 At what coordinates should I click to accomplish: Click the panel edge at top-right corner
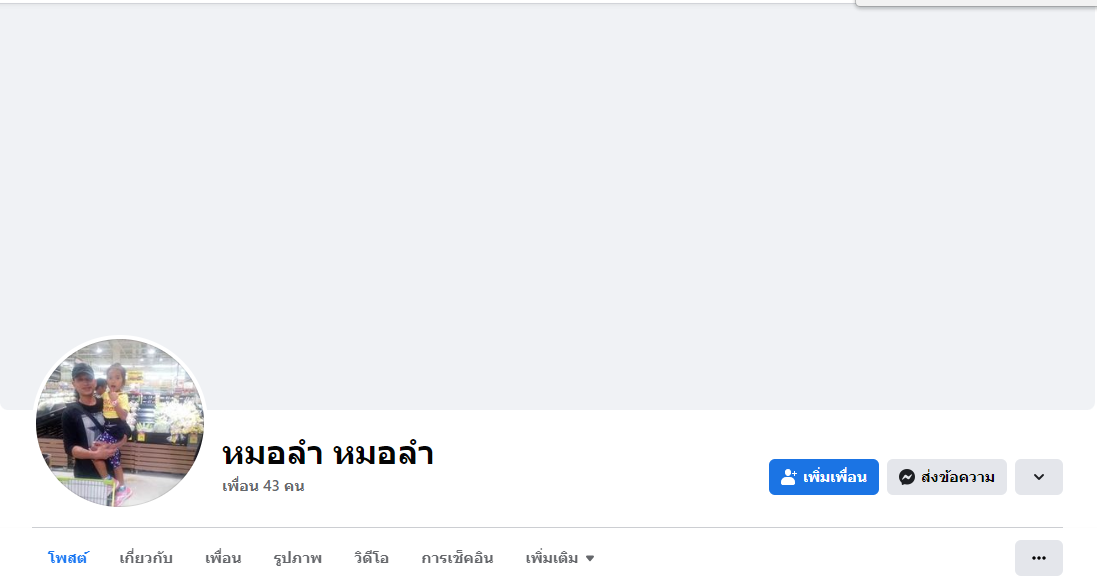975,3
